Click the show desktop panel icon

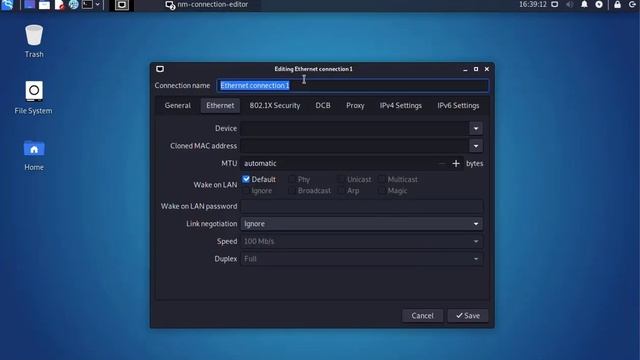[29, 4]
